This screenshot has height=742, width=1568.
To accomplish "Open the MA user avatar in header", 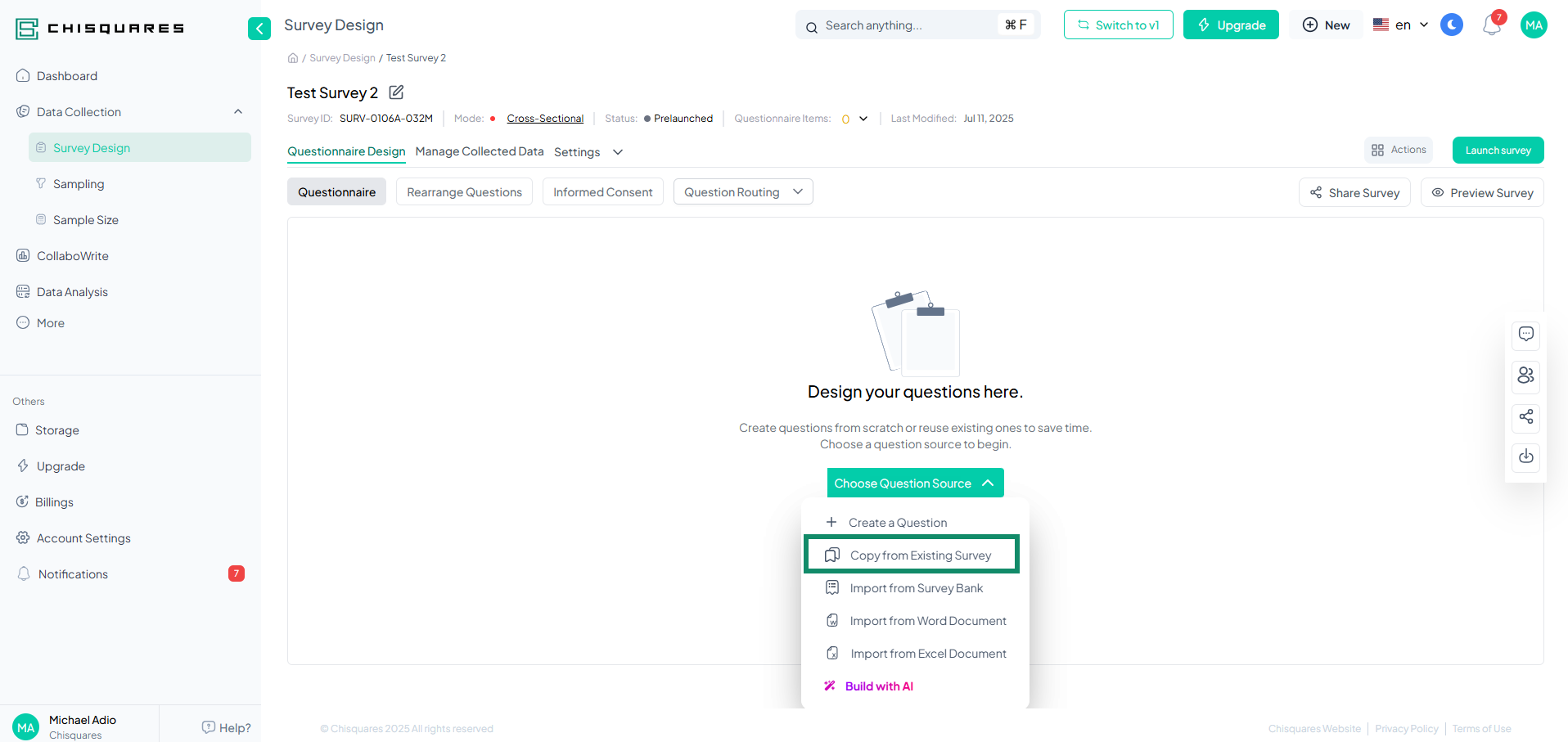I will 1533,25.
